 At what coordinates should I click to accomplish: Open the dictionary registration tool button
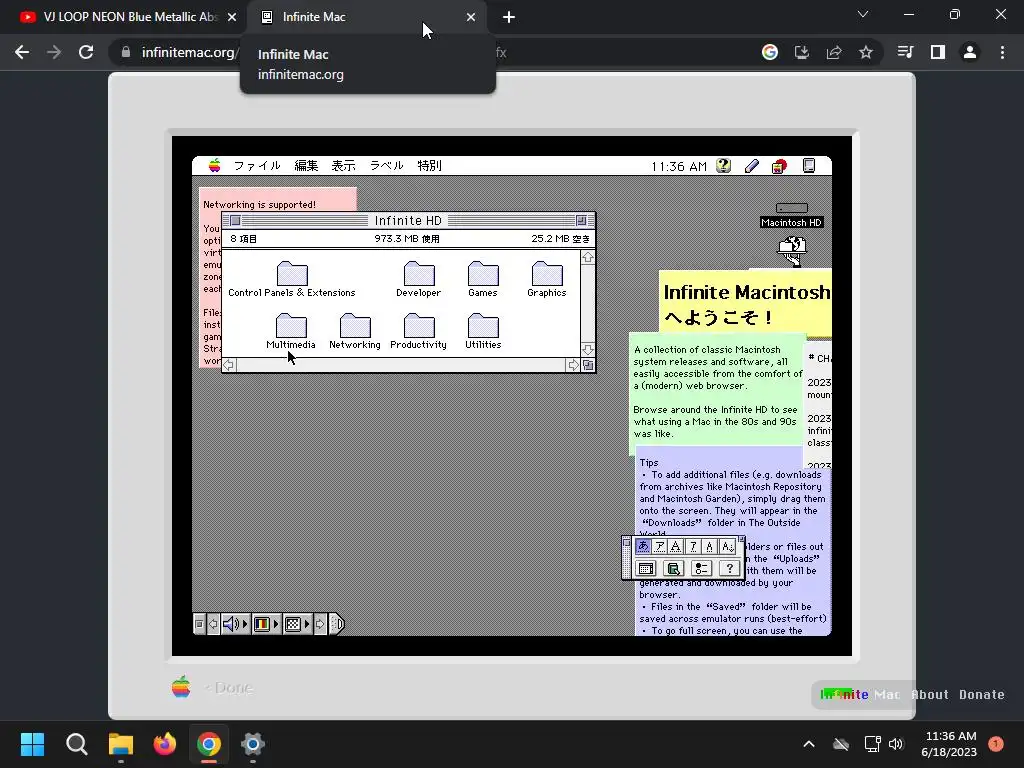point(673,568)
